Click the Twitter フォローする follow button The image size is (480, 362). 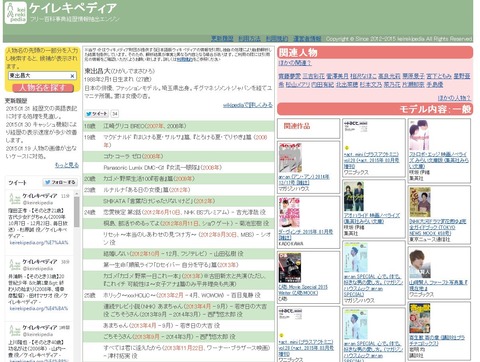click(x=60, y=182)
